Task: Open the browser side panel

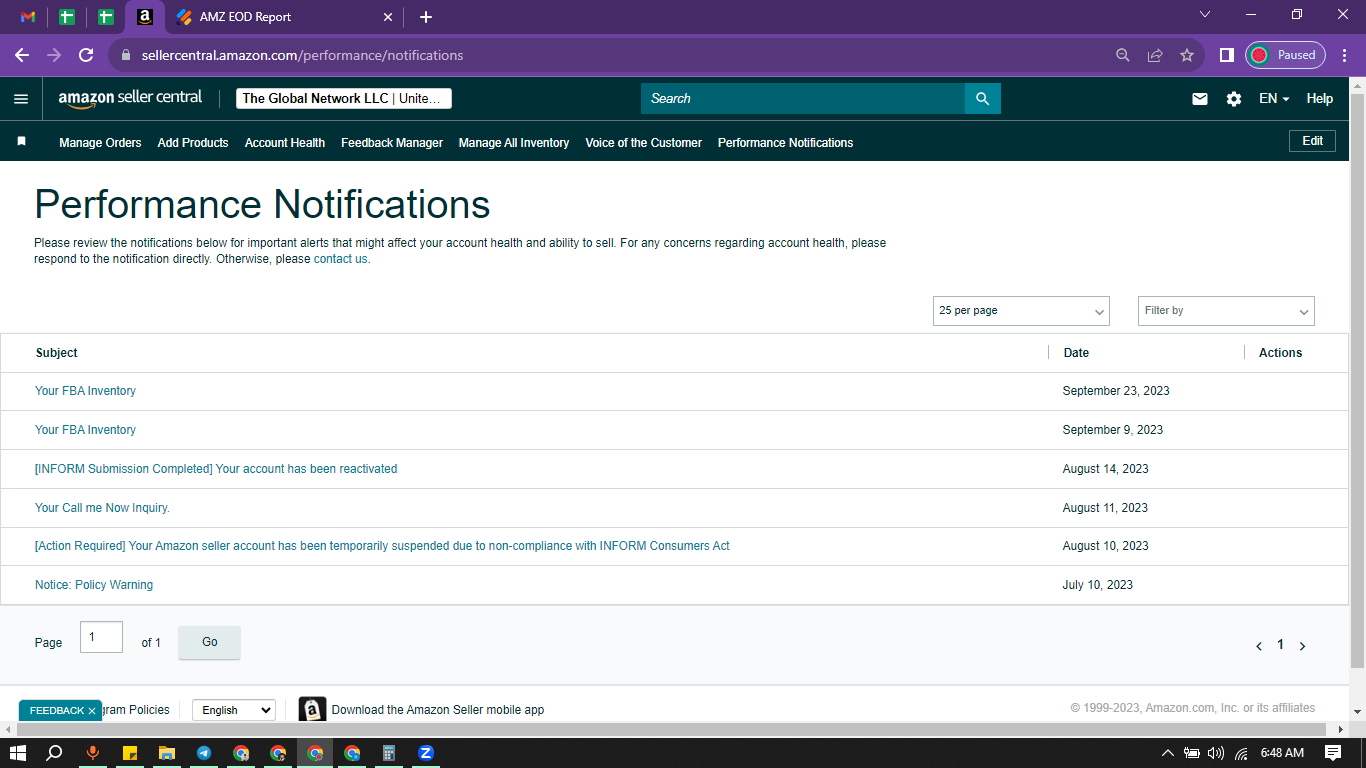Action: 1226,55
